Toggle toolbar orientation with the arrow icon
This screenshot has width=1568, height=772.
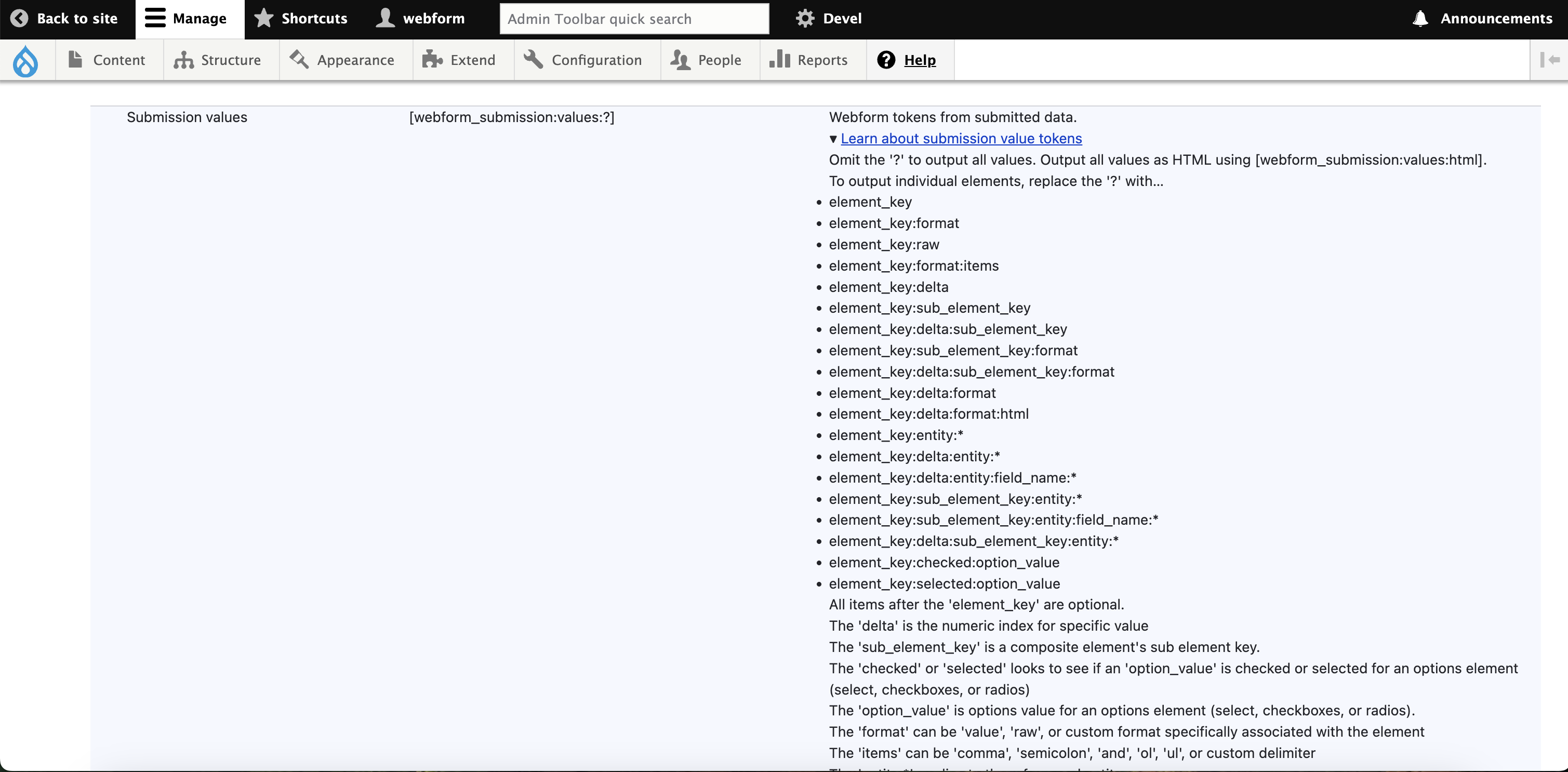(1549, 60)
